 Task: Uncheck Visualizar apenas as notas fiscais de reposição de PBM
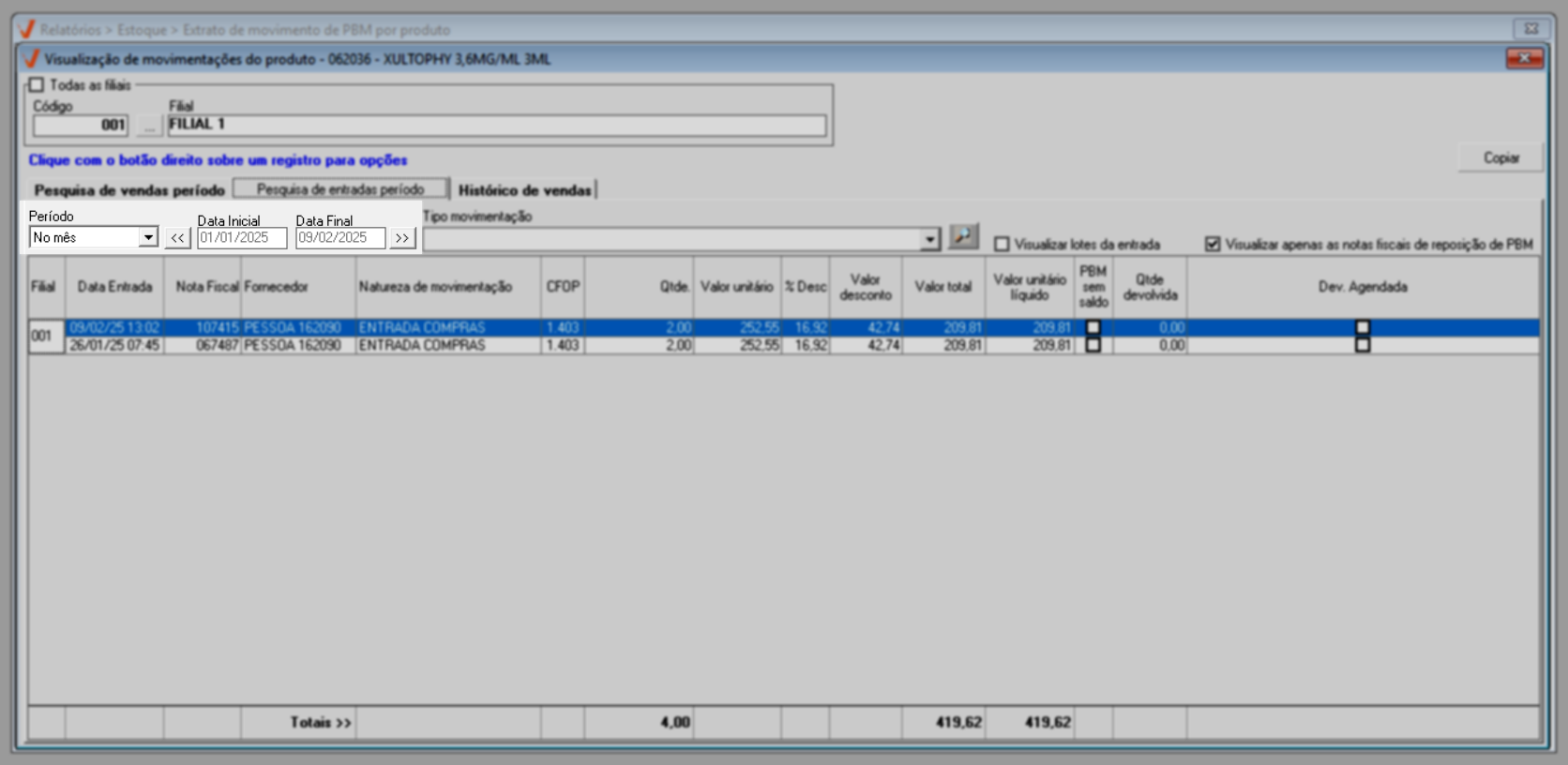point(1213,245)
